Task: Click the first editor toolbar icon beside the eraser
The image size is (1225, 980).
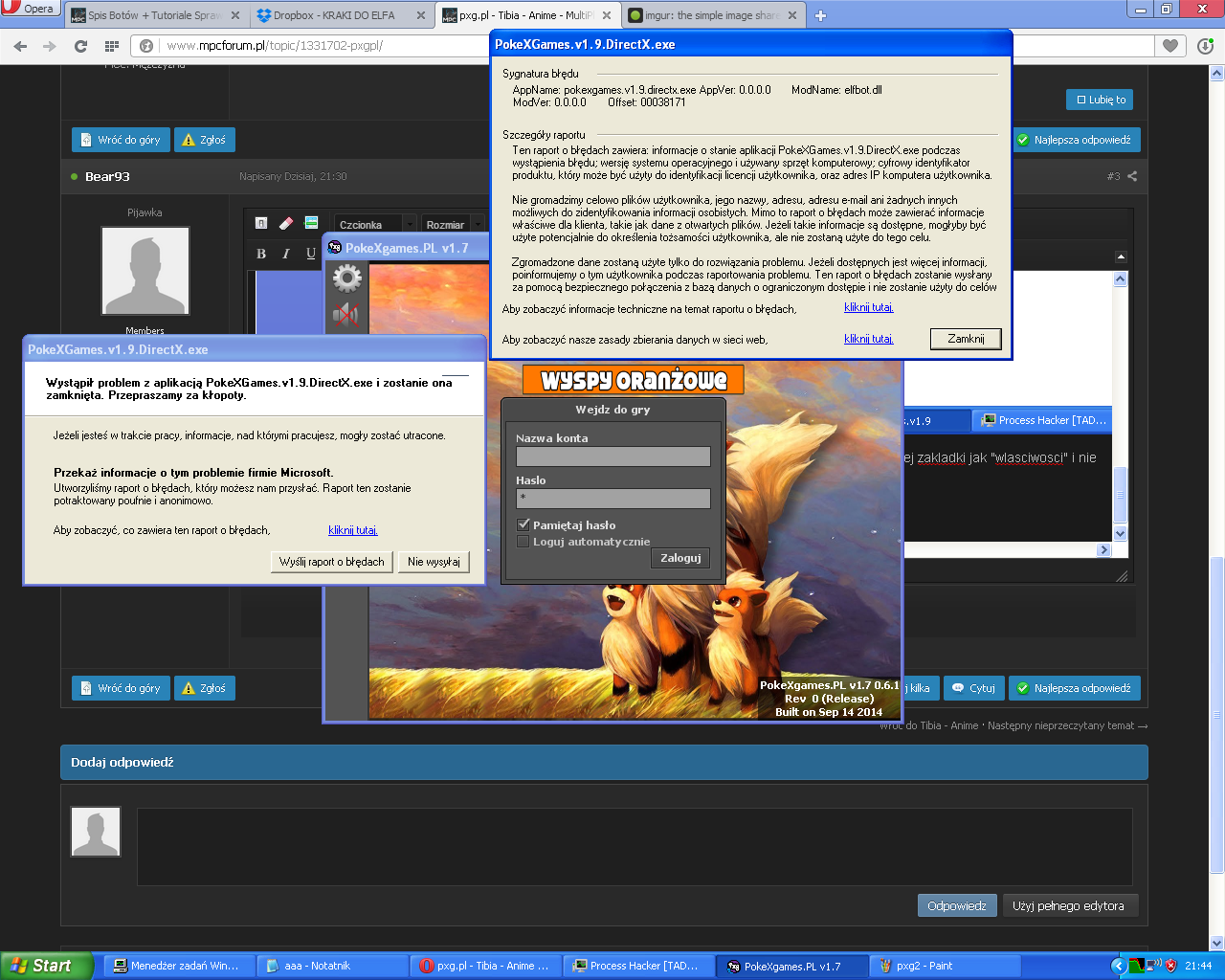Action: [261, 223]
